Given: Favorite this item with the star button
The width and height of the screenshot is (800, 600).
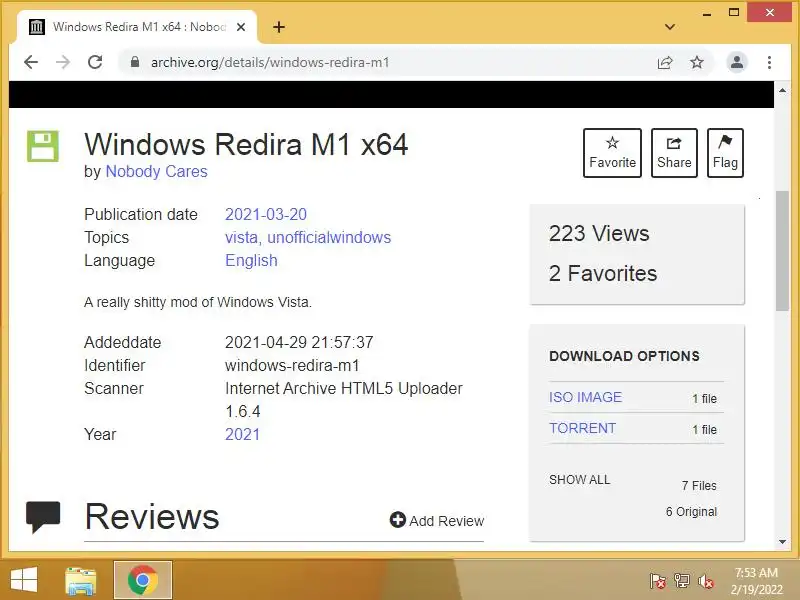Looking at the screenshot, I should (612, 153).
